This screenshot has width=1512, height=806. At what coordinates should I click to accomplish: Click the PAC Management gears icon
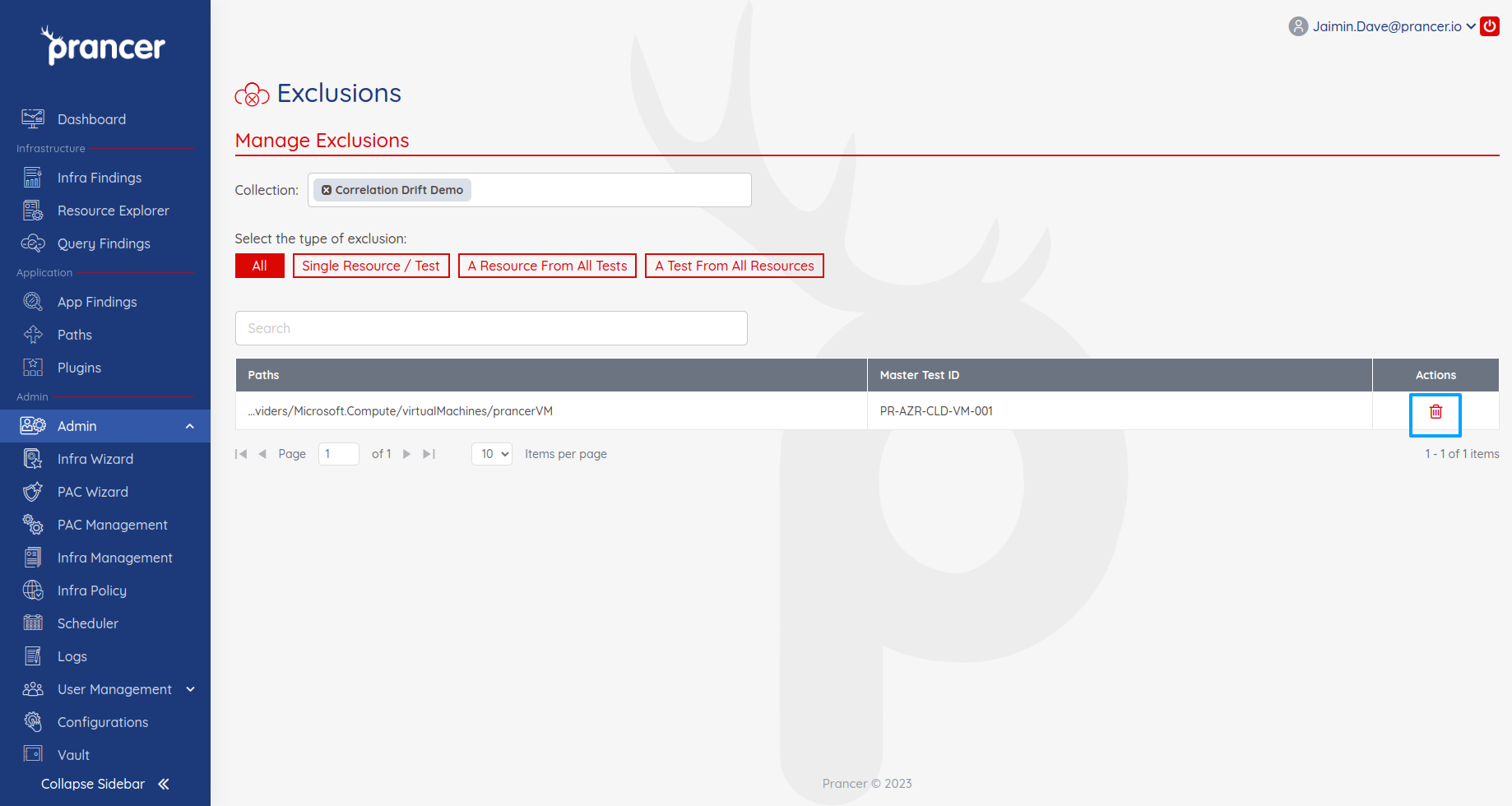pyautogui.click(x=33, y=525)
